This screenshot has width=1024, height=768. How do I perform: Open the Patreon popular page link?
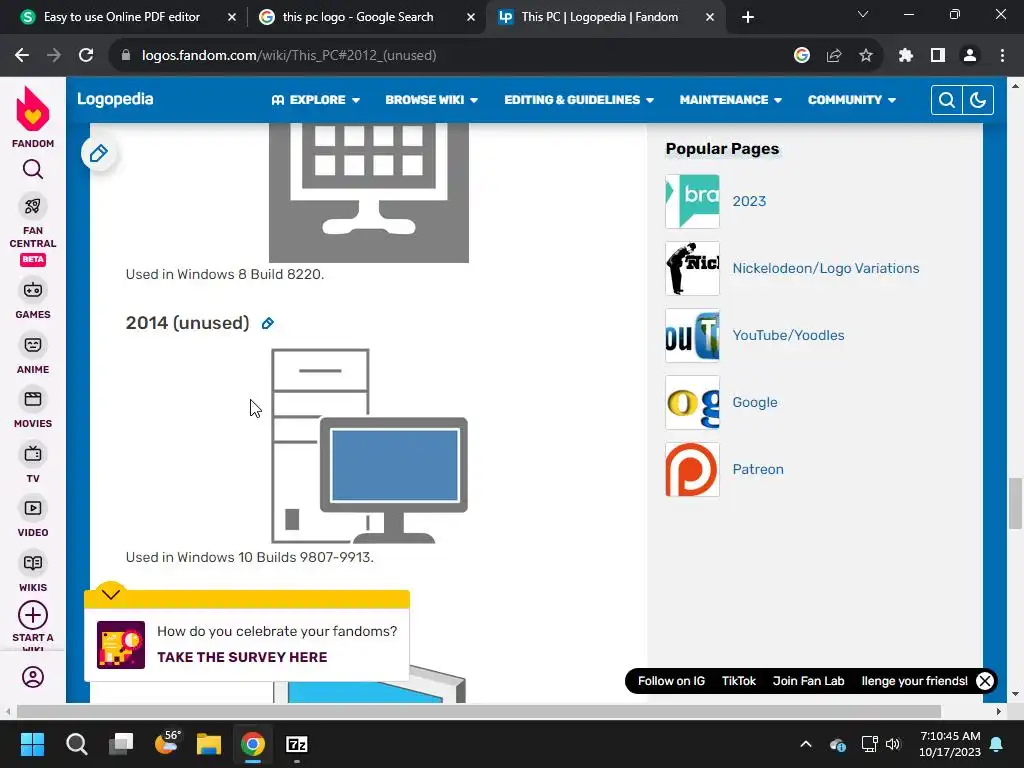tap(758, 470)
